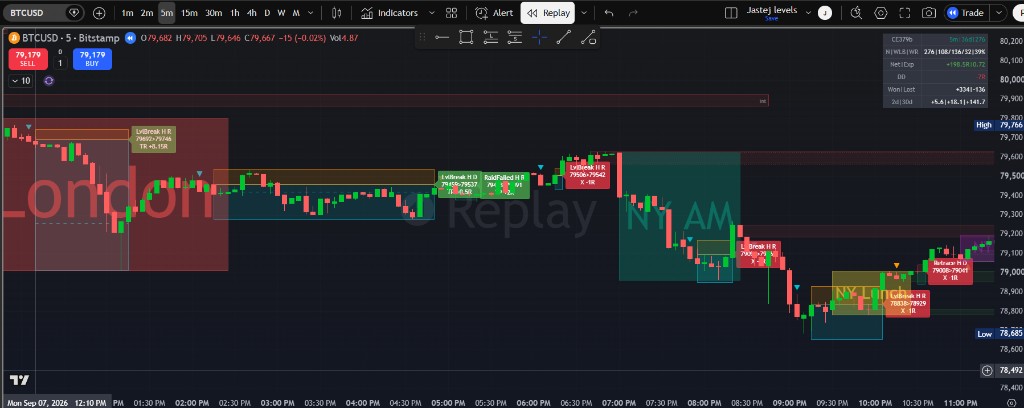Viewport: 1024px width, 408px height.
Task: Click the Mon Sep 07, 2026 date label
Action: pyautogui.click(x=37, y=403)
